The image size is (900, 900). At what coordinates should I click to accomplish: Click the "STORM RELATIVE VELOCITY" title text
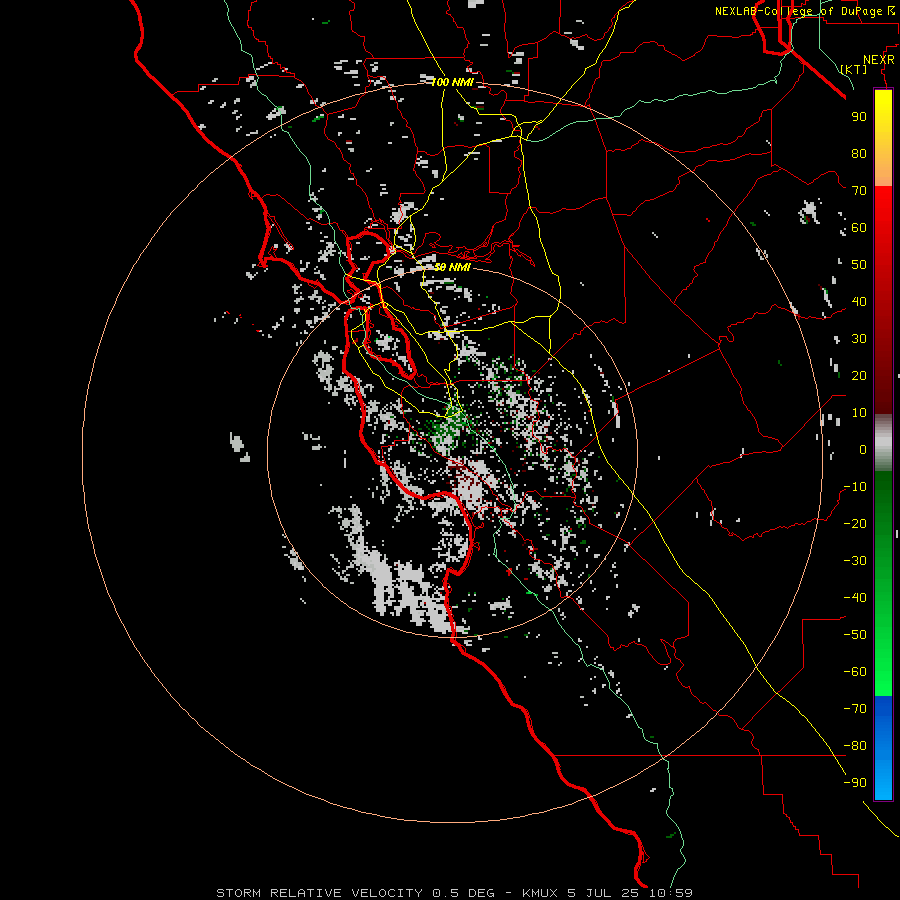[319, 893]
